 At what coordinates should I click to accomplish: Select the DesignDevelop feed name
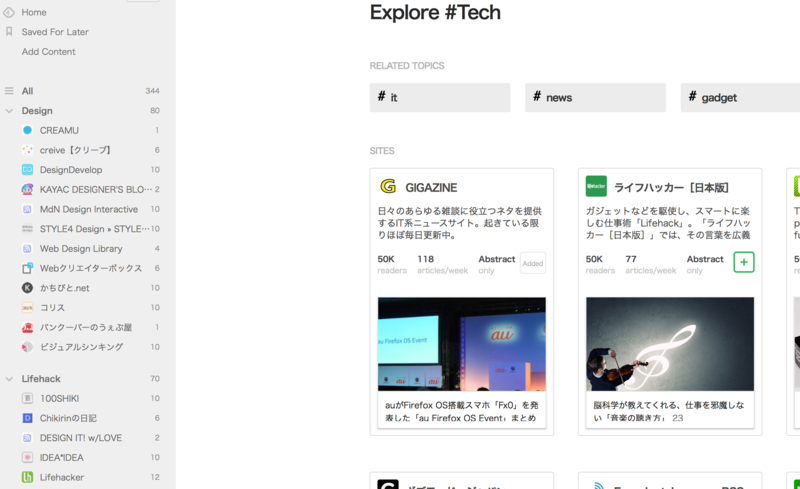tap(71, 169)
